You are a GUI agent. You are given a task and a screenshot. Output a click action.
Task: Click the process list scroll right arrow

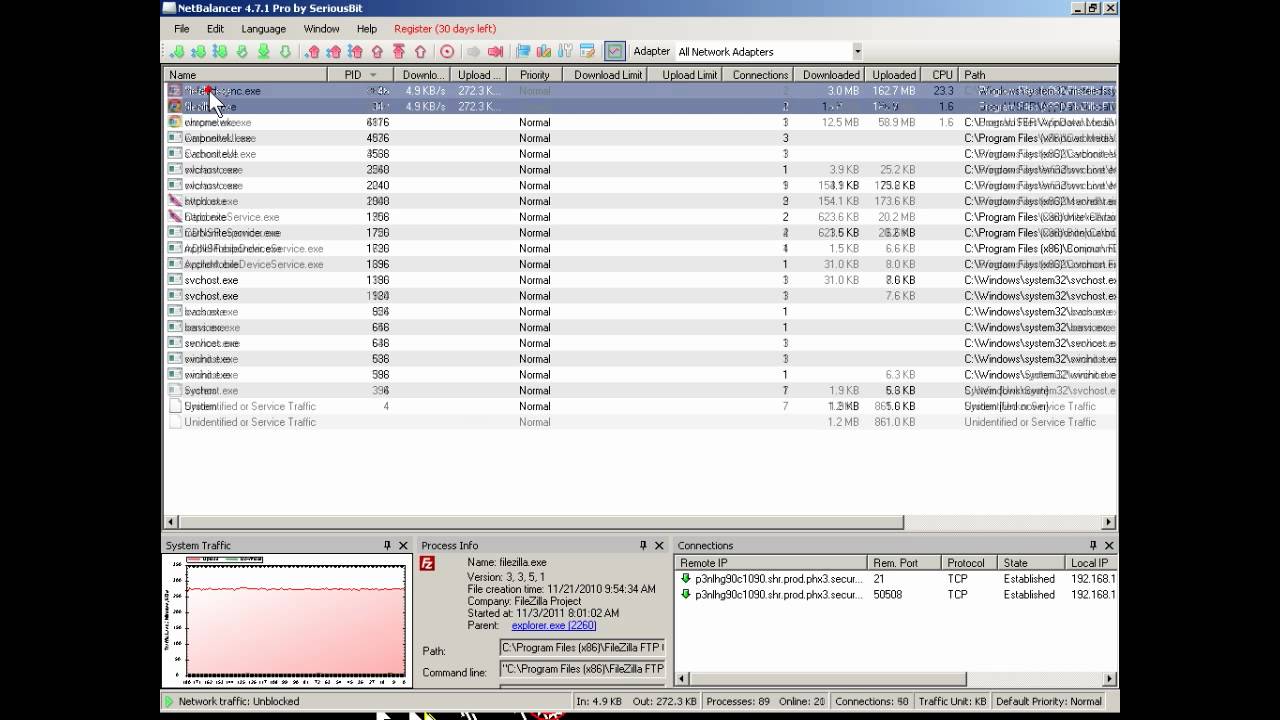tap(1108, 522)
